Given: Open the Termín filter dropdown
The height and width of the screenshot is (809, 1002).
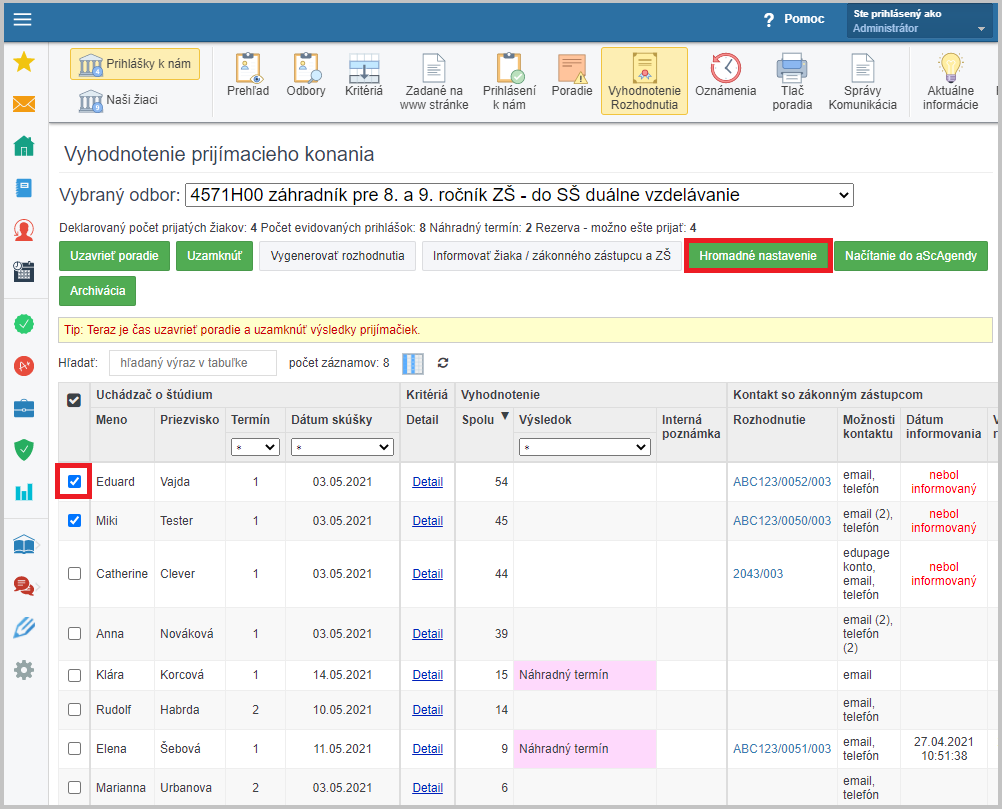Looking at the screenshot, I should pyautogui.click(x=255, y=447).
